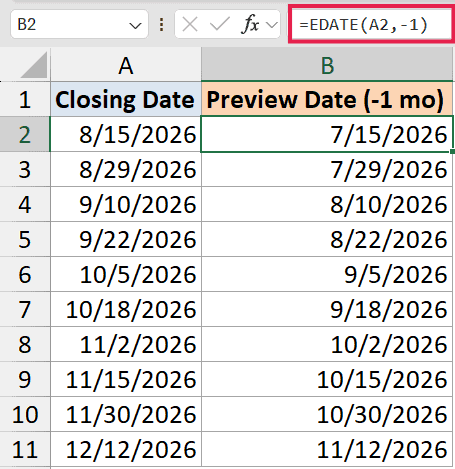Image resolution: width=455 pixels, height=469 pixels.
Task: Select all cells with corner triangle
Action: 33,65
